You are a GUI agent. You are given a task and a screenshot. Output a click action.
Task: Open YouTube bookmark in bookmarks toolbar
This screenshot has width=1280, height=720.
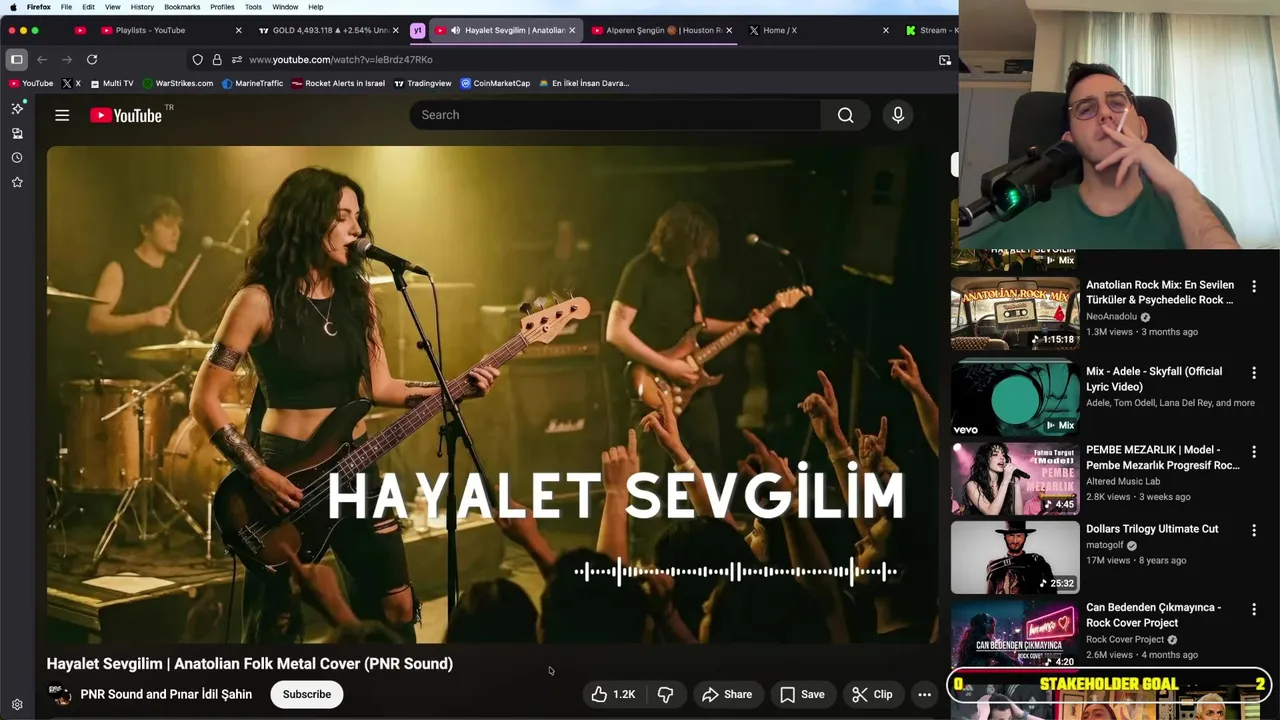click(31, 83)
